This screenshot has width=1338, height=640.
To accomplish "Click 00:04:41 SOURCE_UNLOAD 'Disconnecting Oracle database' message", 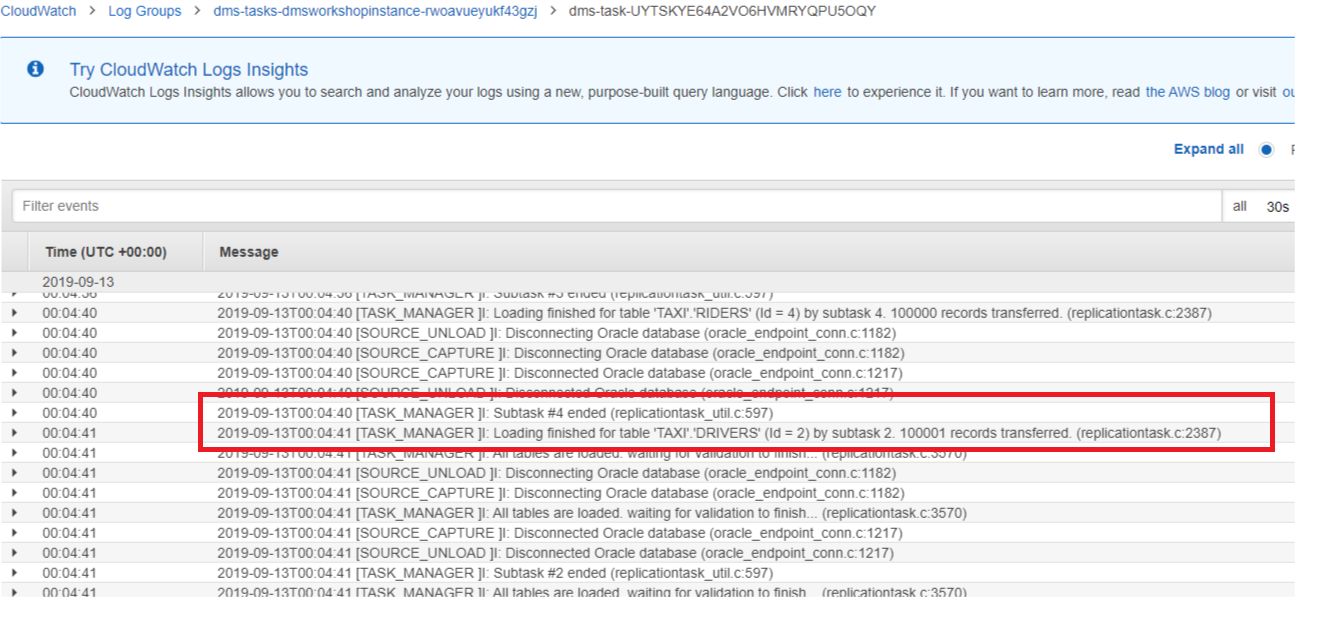I will click(x=556, y=473).
